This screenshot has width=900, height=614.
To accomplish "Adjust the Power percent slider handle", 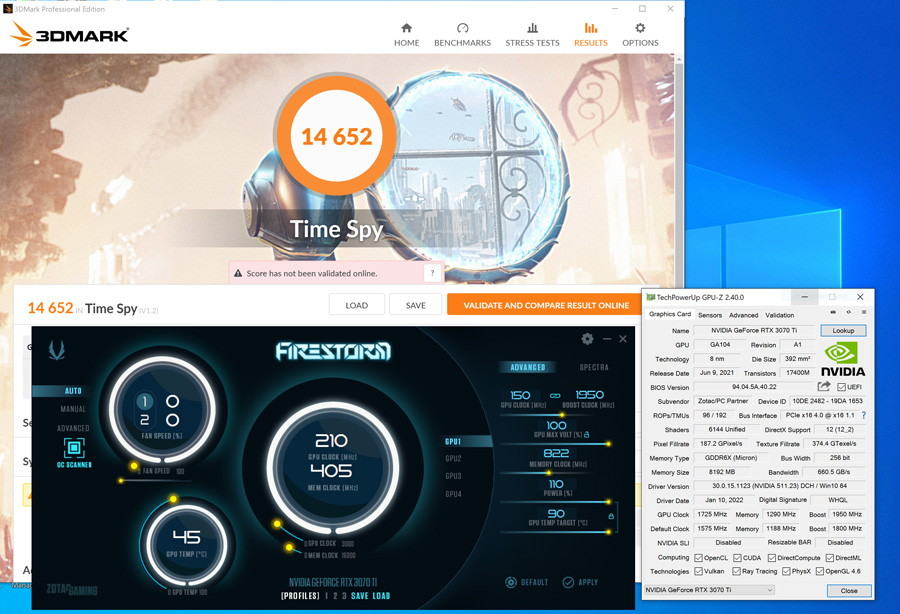I will coord(608,502).
